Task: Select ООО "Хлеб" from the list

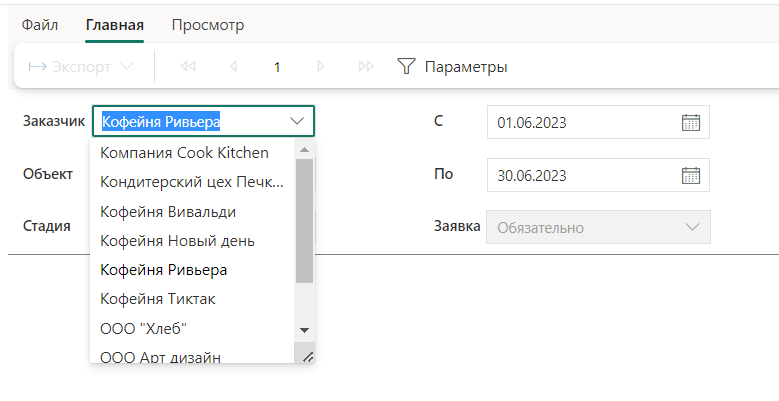Action: pos(144,328)
